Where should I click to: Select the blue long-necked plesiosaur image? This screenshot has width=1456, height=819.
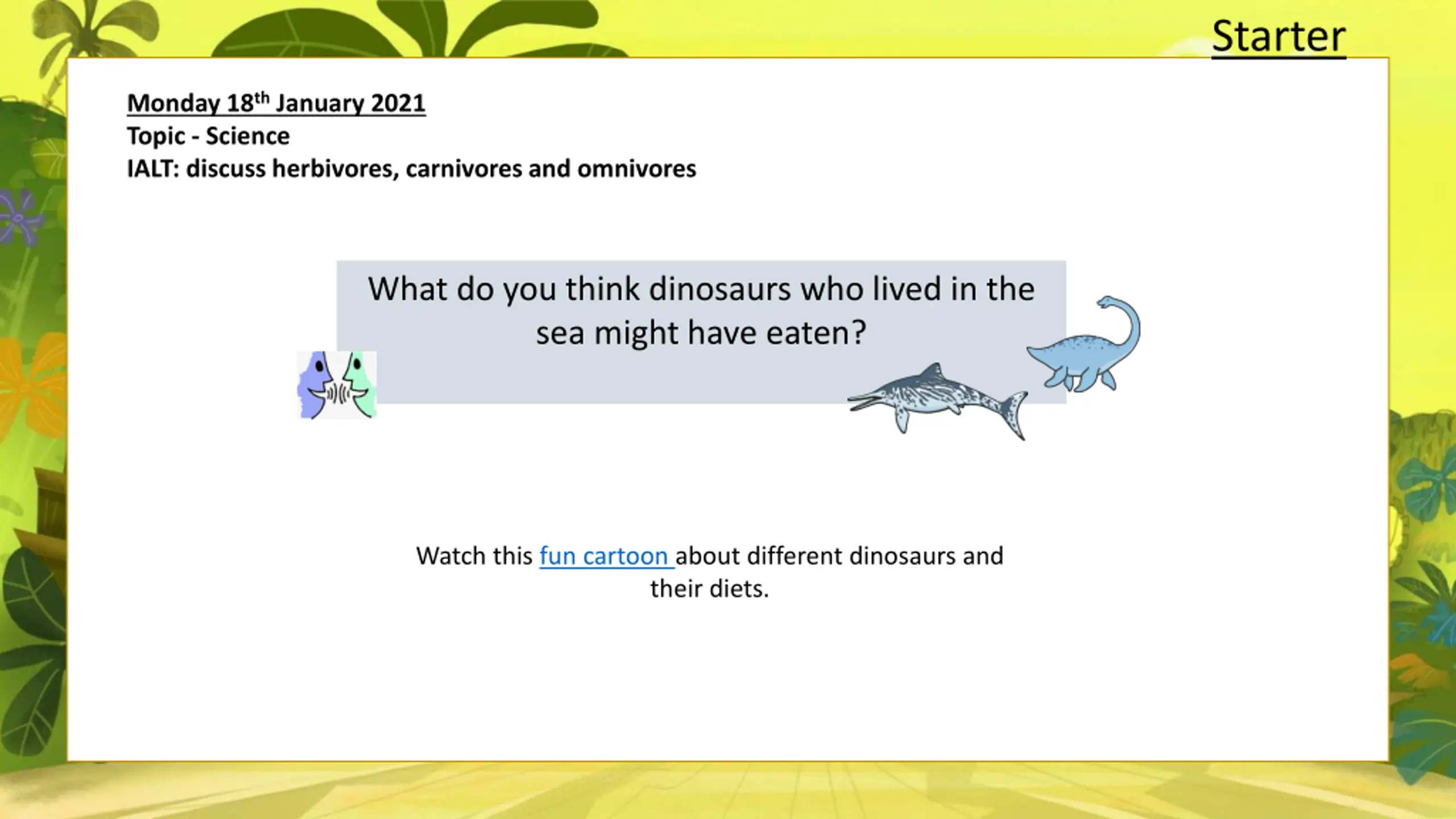pos(1083,344)
